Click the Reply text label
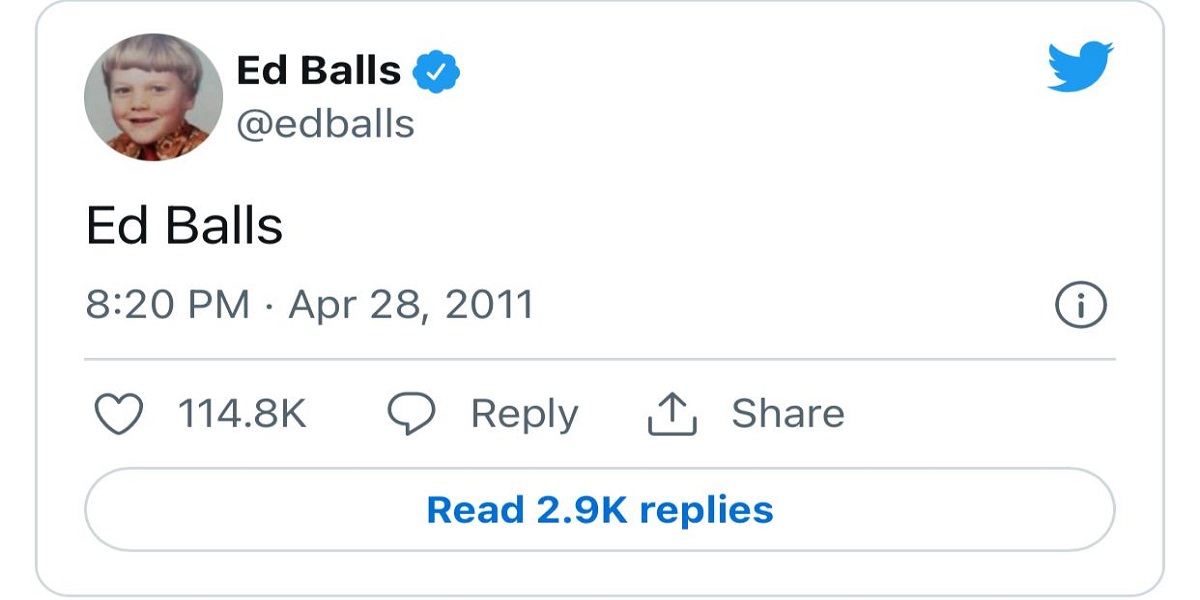Image resolution: width=1200 pixels, height=600 pixels. [x=524, y=414]
